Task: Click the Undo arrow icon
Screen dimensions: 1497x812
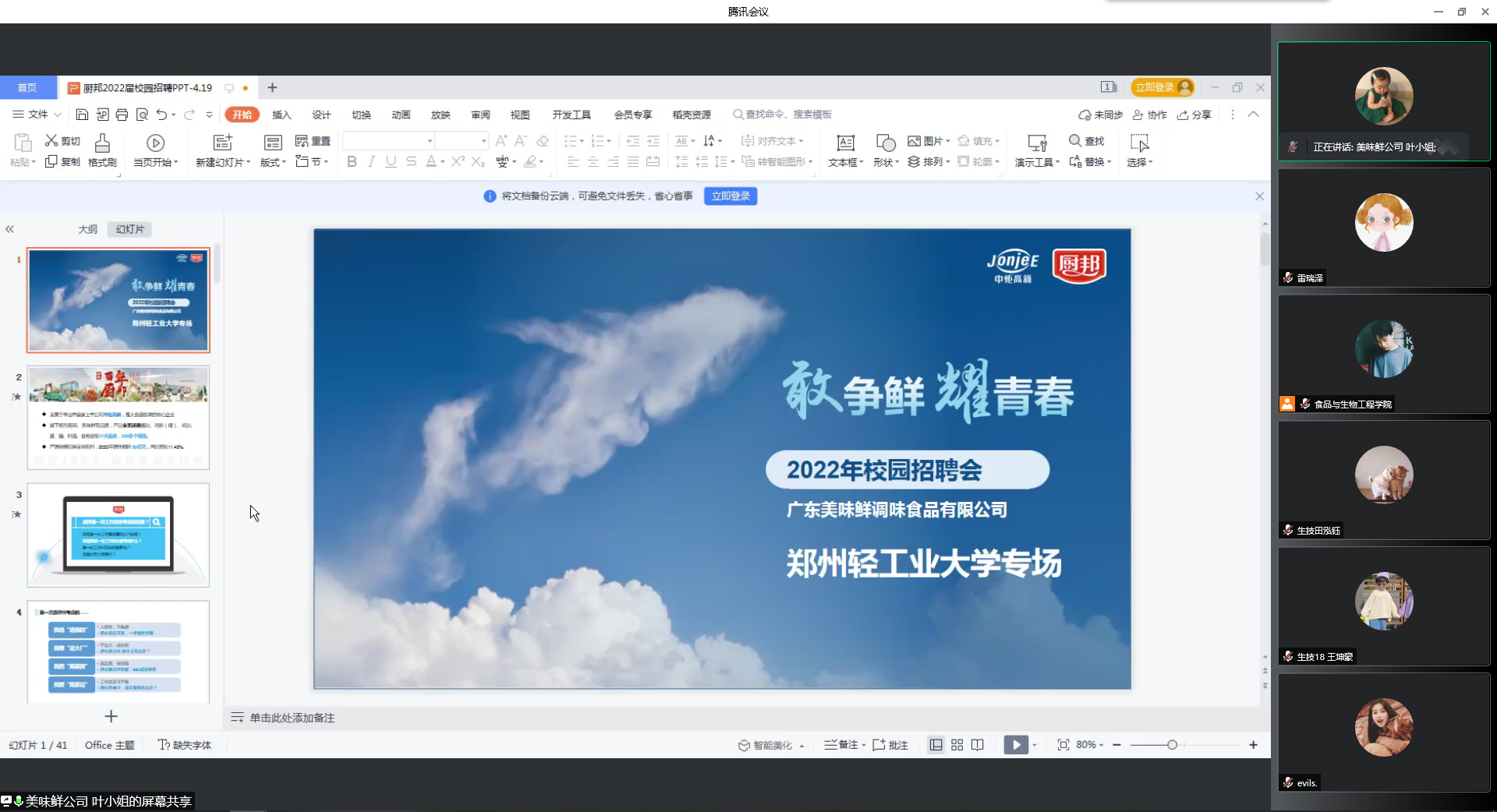Action: pos(161,115)
